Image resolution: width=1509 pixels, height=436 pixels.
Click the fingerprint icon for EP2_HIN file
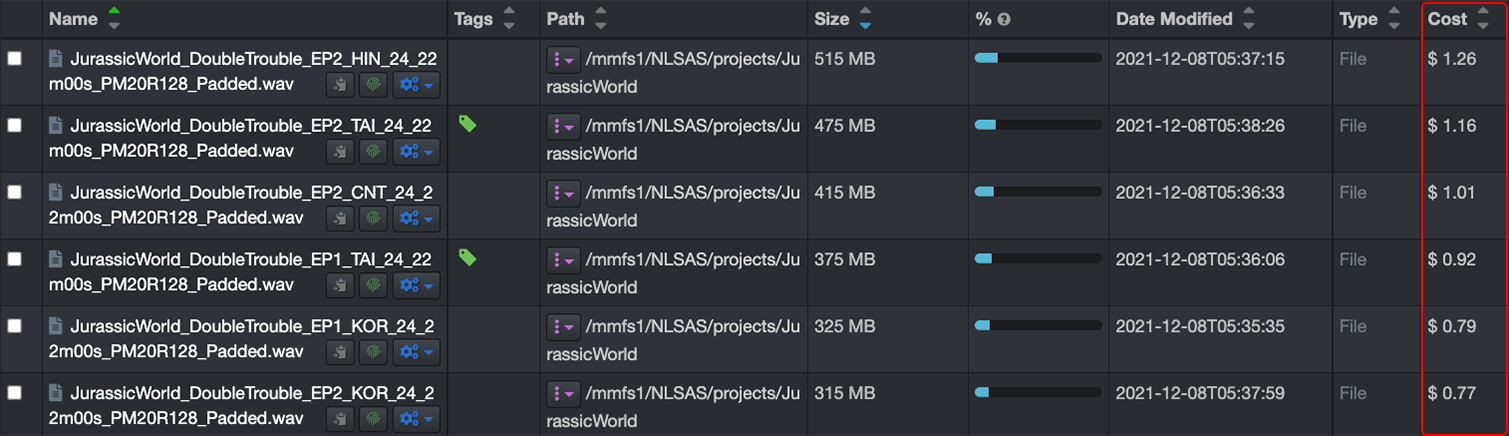(x=374, y=86)
